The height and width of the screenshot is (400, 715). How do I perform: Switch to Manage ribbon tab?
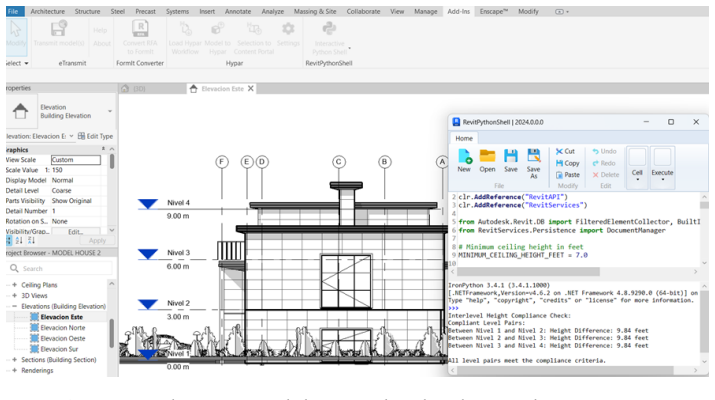pos(425,11)
